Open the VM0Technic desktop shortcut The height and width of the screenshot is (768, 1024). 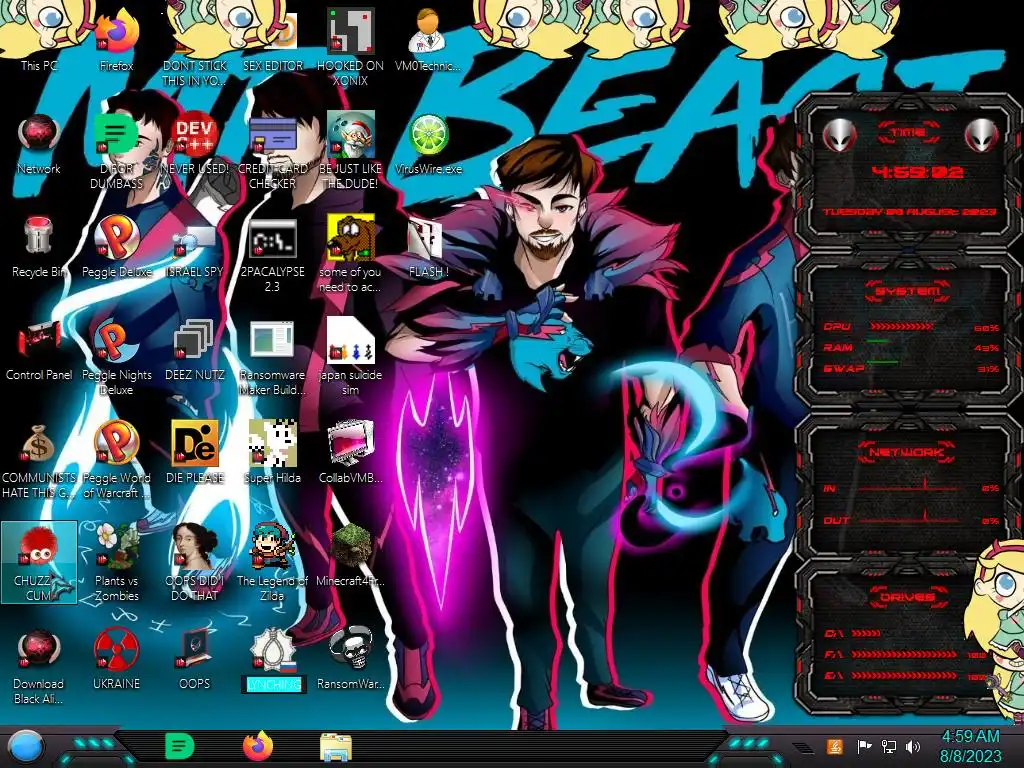(428, 39)
